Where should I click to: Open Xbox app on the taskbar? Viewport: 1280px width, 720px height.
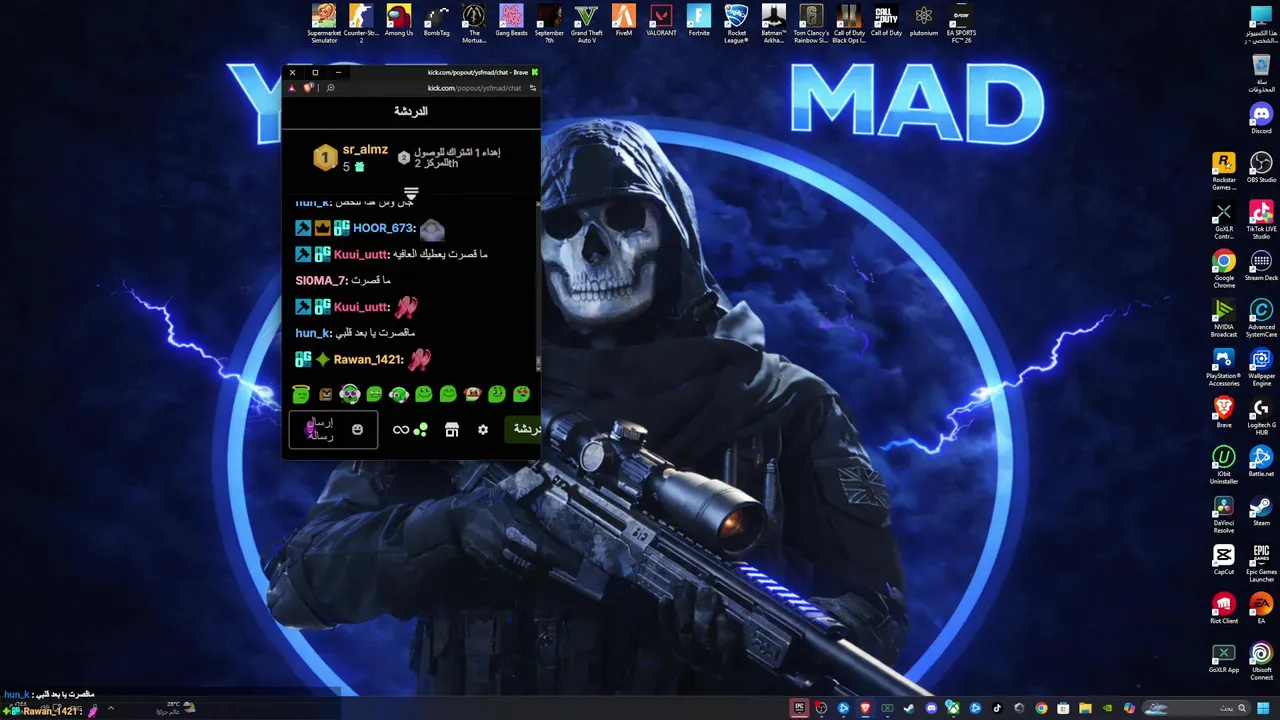coord(953,708)
